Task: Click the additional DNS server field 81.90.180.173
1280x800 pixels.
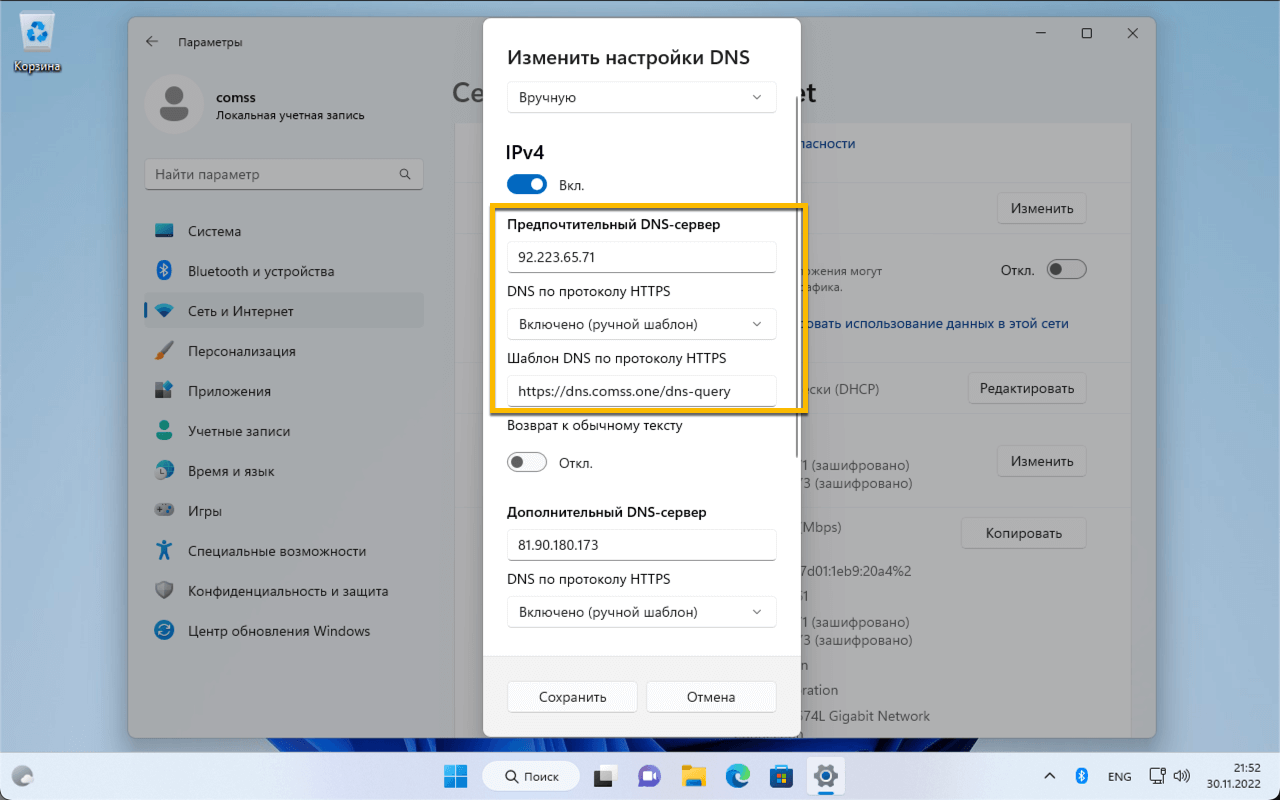Action: coord(641,544)
